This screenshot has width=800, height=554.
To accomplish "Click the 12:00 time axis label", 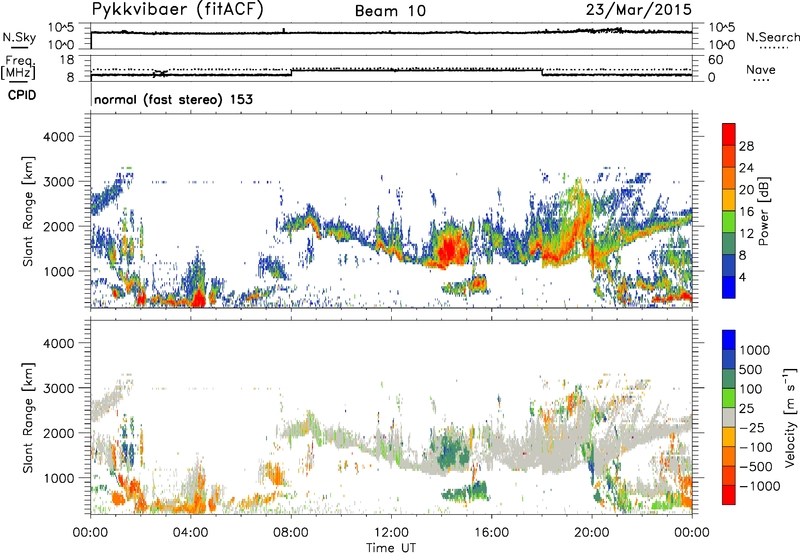I will click(391, 533).
